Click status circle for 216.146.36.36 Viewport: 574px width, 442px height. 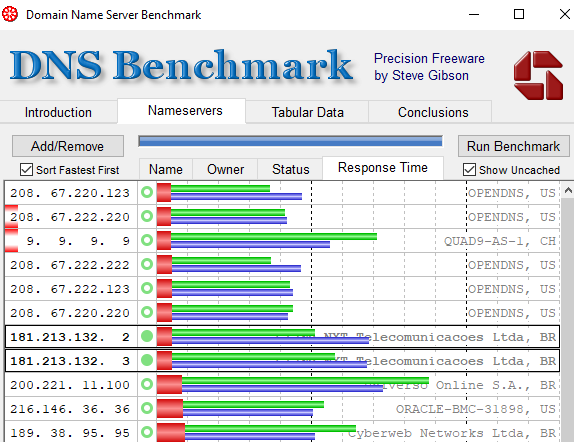147,408
